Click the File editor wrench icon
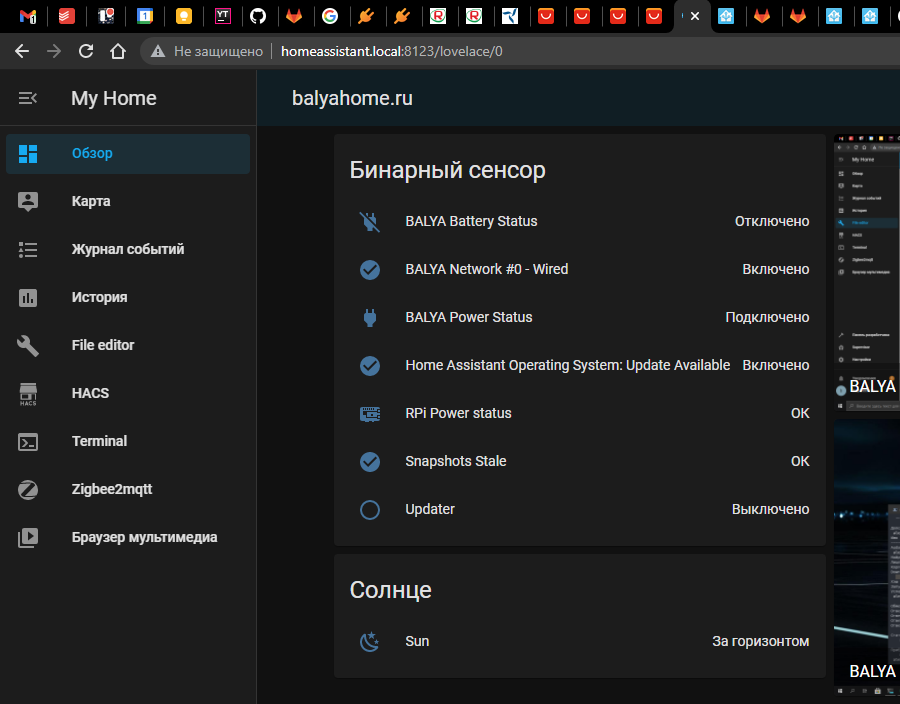 click(x=28, y=345)
